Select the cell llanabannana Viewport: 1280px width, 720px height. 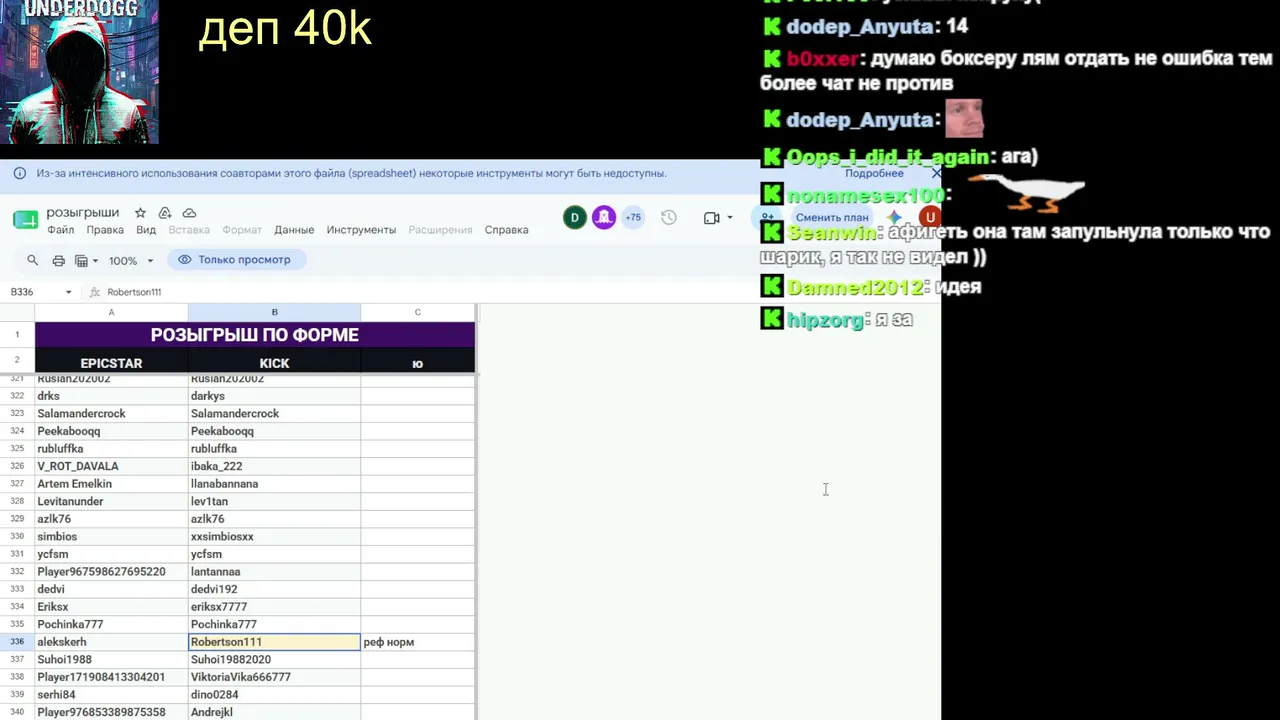pyautogui.click(x=275, y=484)
